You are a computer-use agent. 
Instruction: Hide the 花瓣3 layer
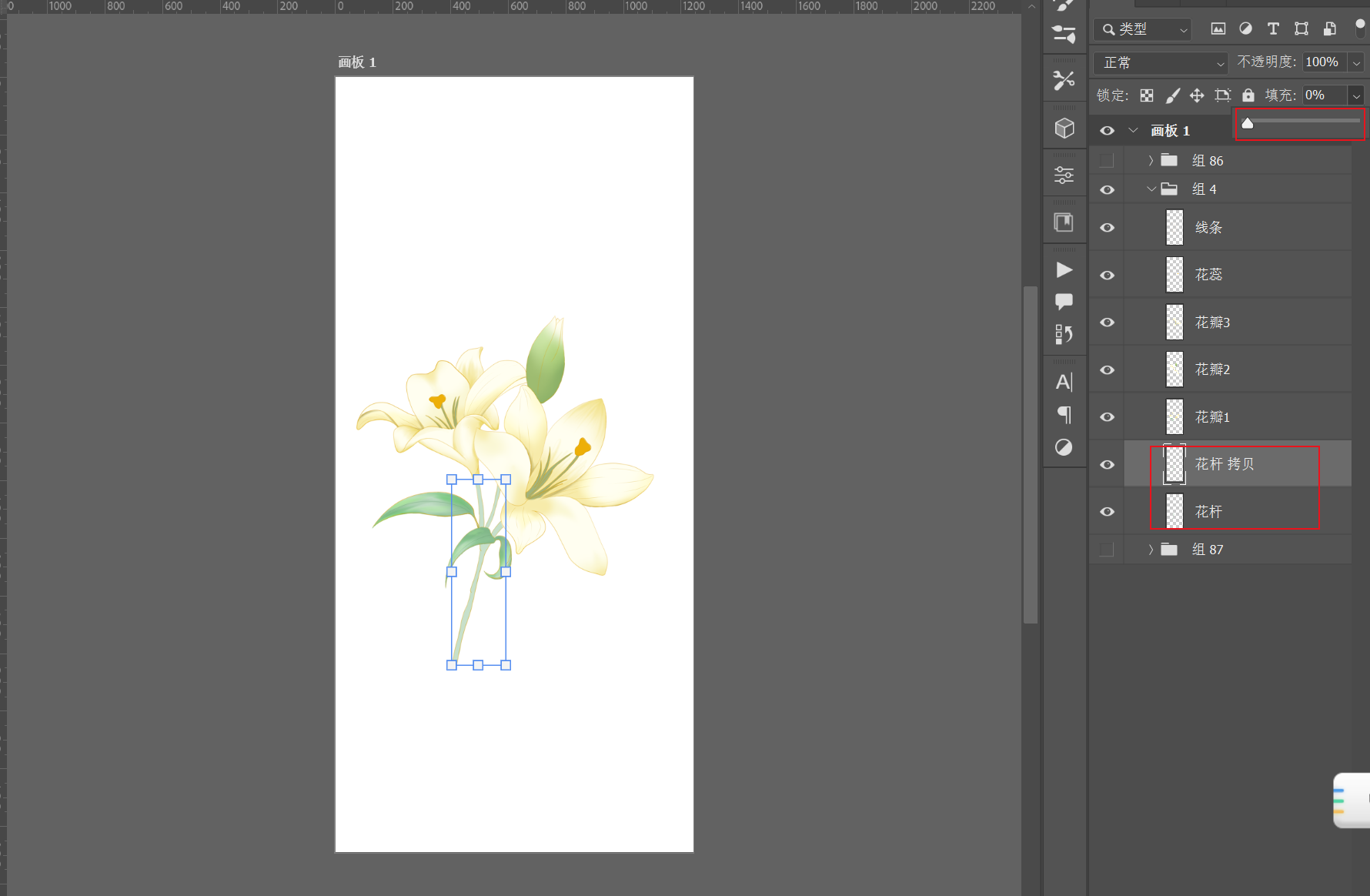pos(1107,323)
